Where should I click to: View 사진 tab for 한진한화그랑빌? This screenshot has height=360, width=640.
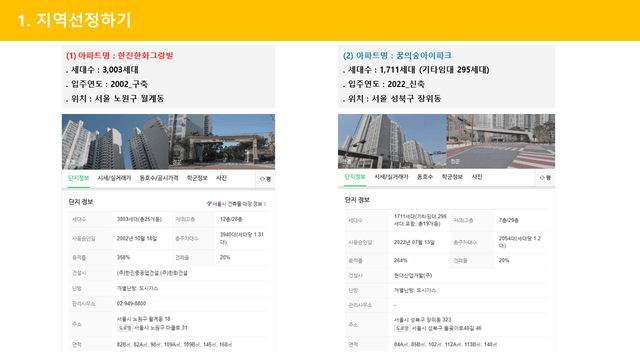pyautogui.click(x=221, y=178)
